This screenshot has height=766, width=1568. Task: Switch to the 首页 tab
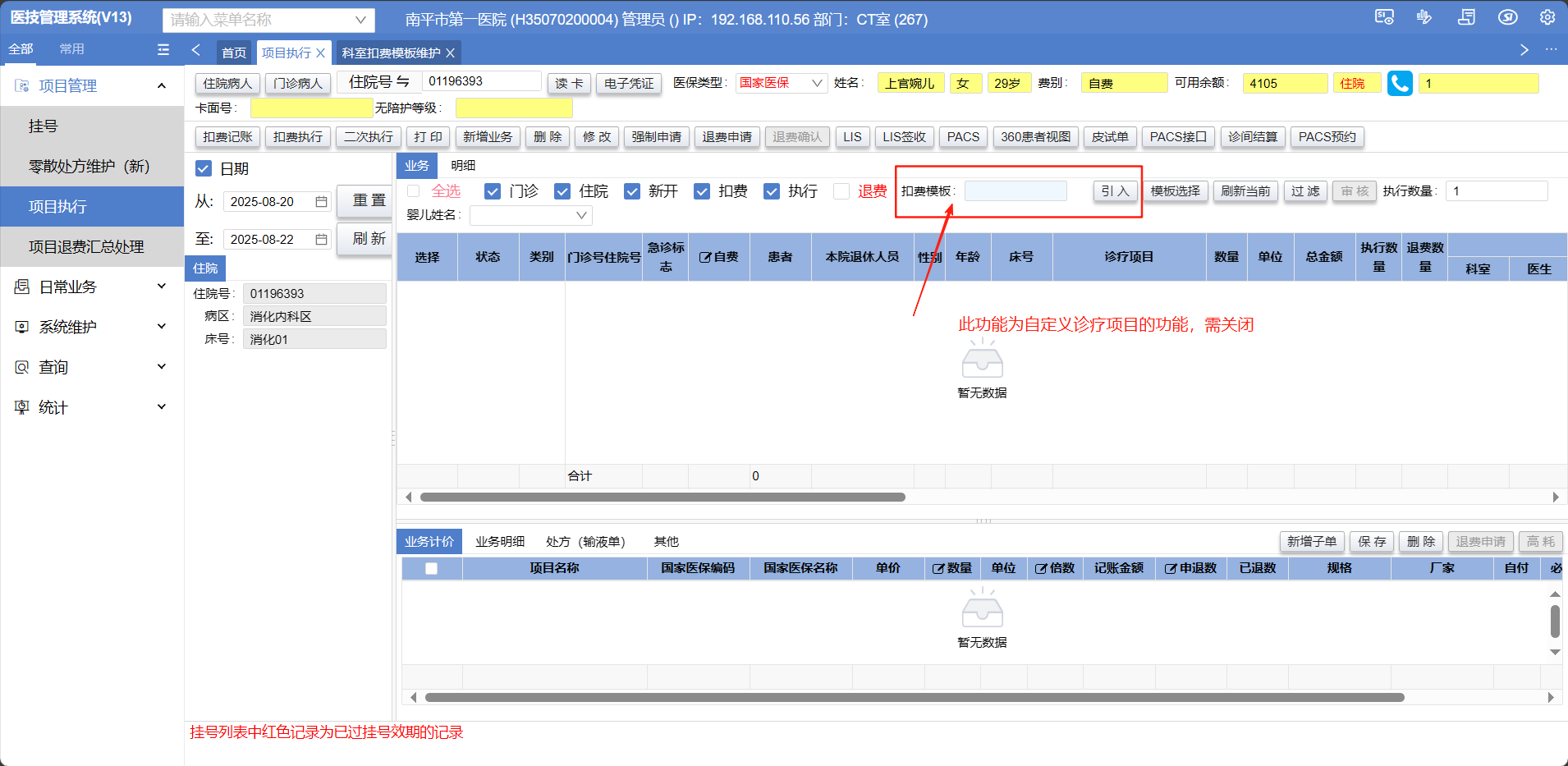234,53
